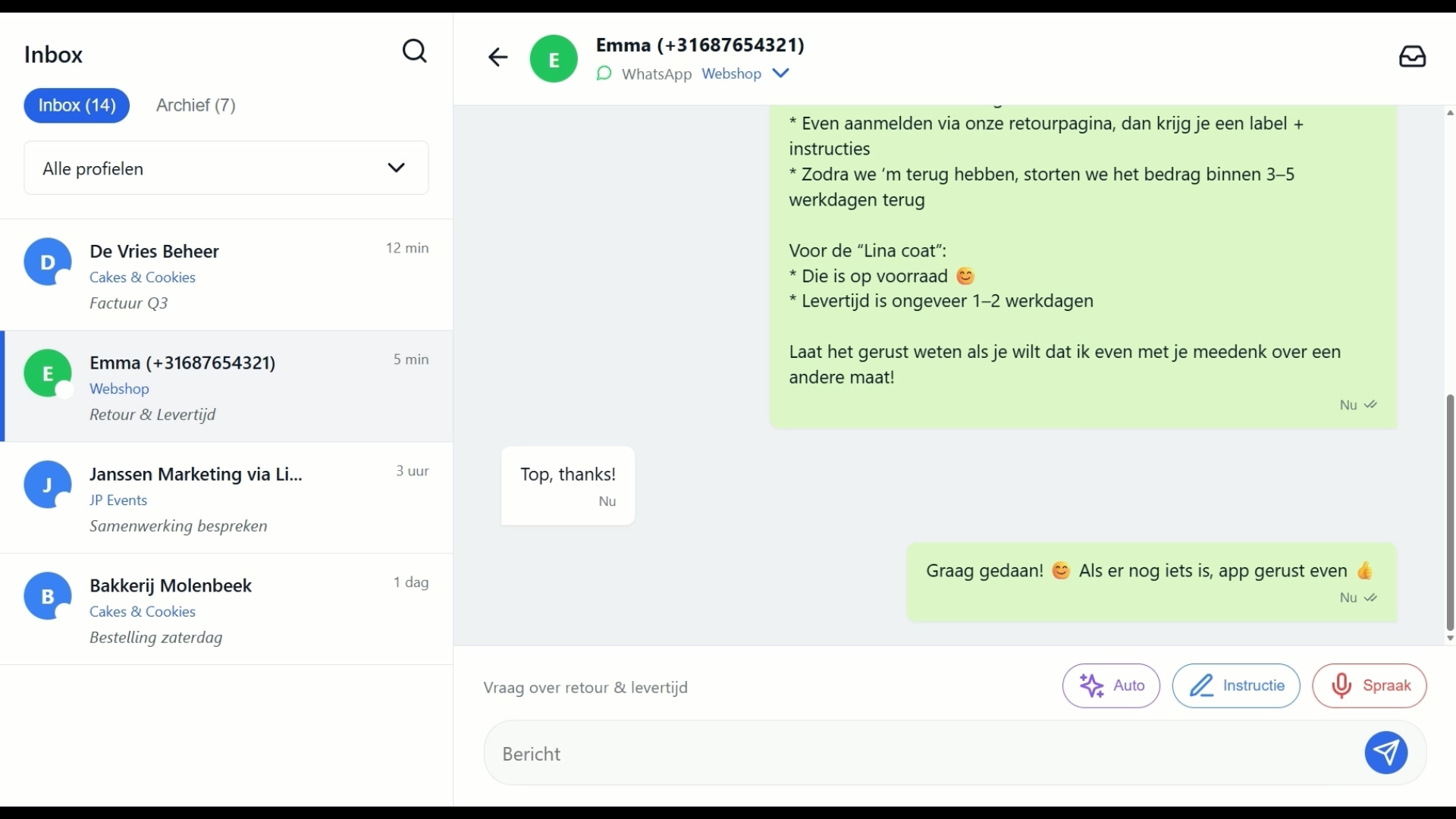This screenshot has width=1456, height=819.
Task: Open the incoming messages tray icon top right
Action: pos(1414,57)
